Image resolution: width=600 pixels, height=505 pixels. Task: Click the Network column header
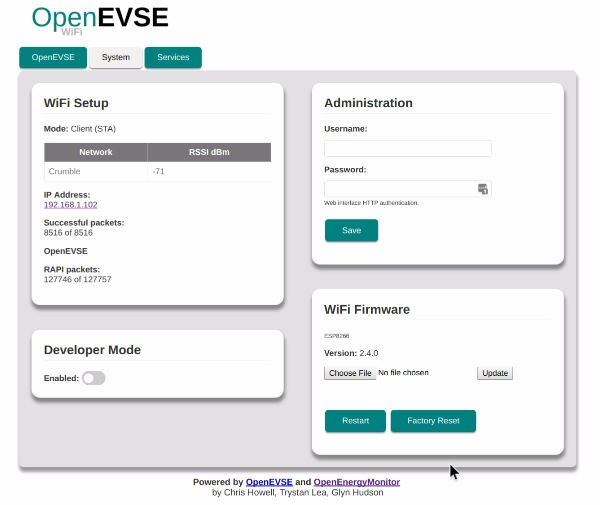coord(96,152)
